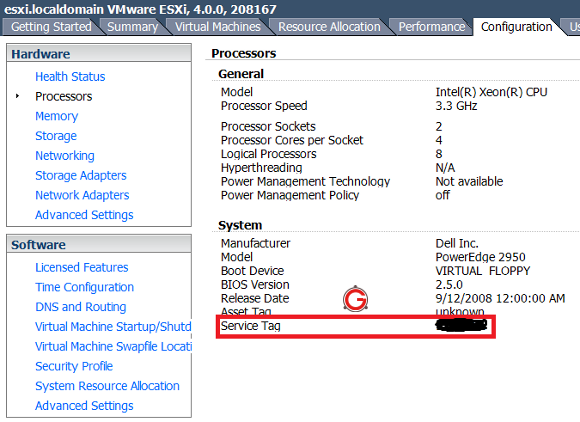Open System Resource Allocation link
The image size is (580, 422).
pos(107,386)
